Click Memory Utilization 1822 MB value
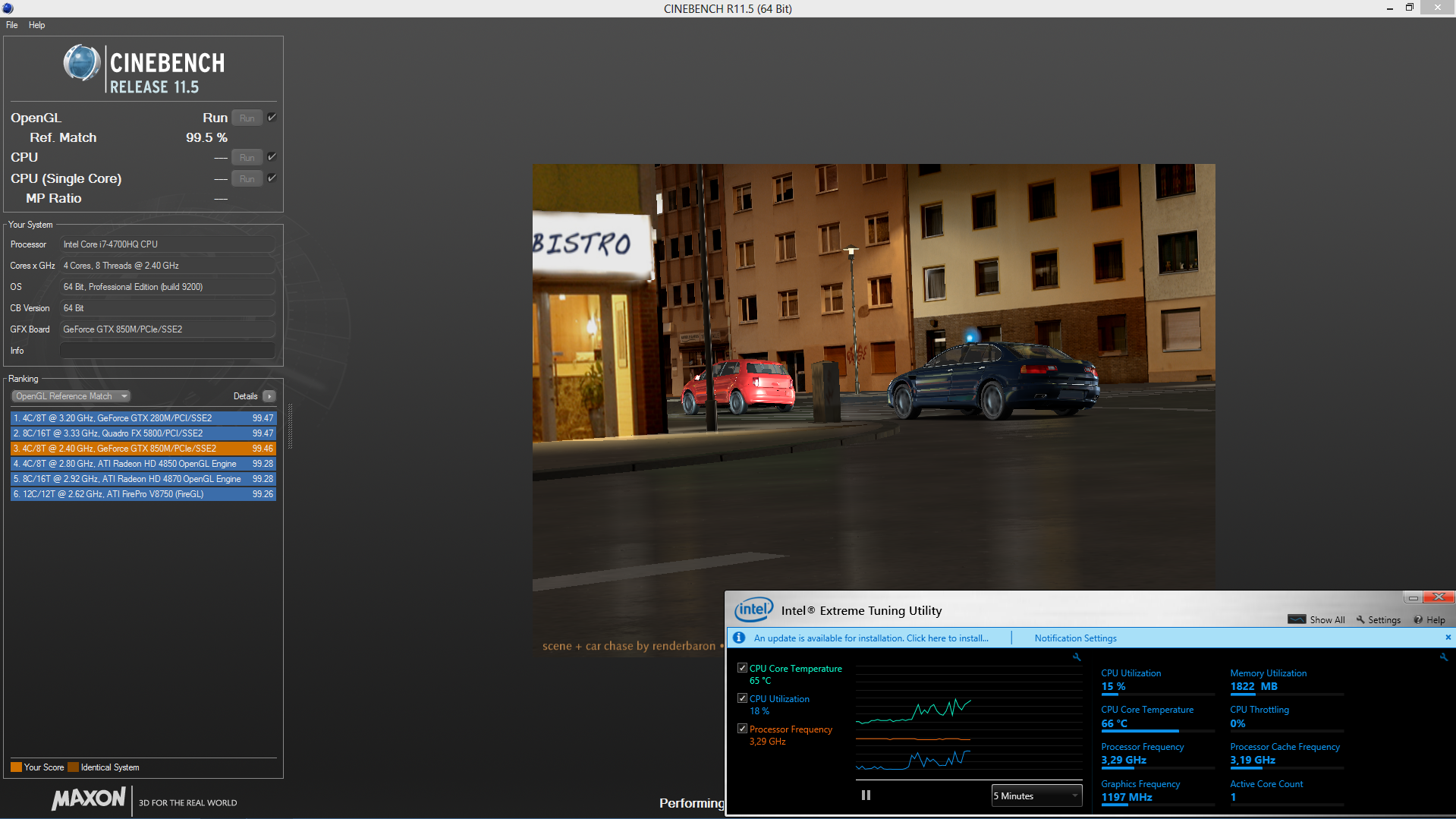This screenshot has width=1456, height=819. click(1253, 686)
